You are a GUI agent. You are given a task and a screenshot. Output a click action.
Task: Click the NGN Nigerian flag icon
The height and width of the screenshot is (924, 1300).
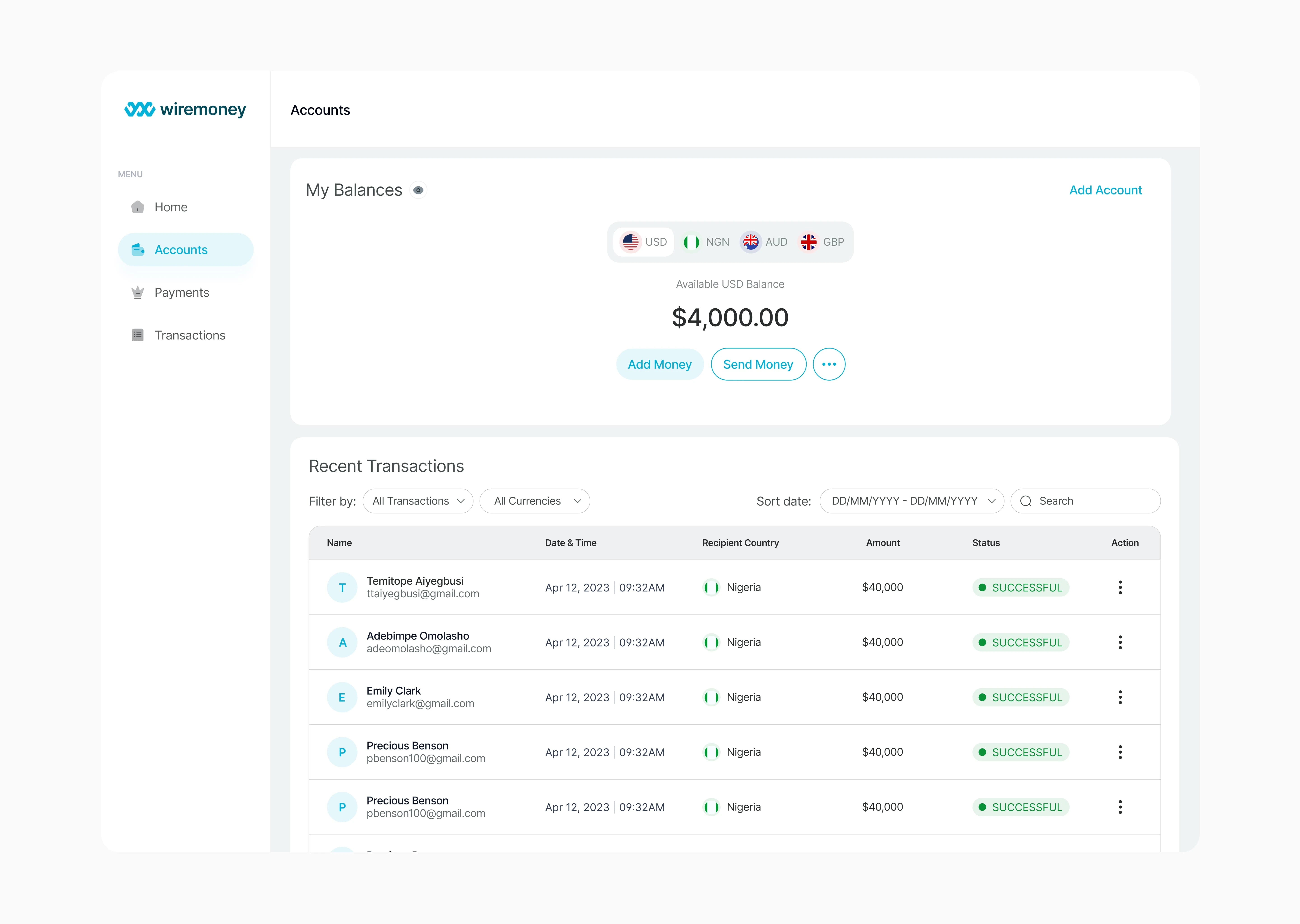692,242
